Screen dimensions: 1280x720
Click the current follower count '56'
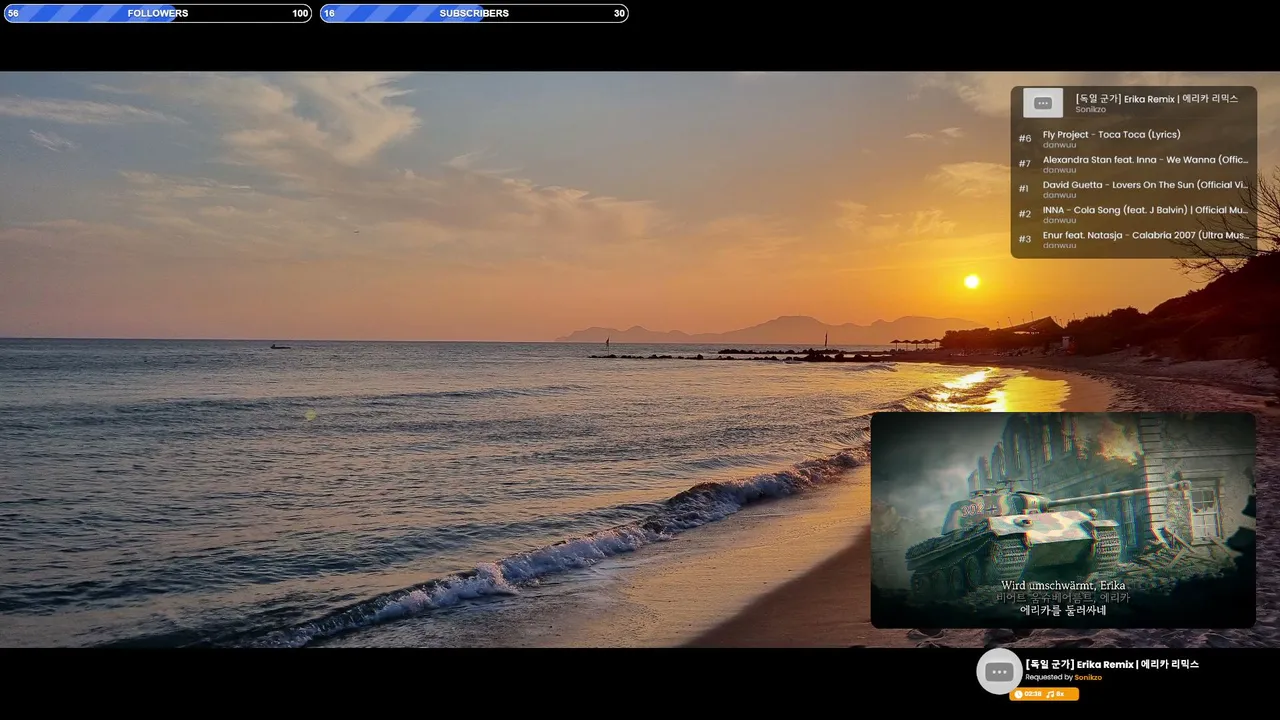(13, 13)
